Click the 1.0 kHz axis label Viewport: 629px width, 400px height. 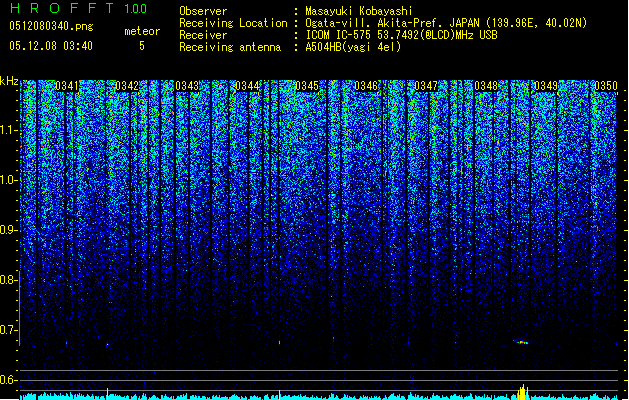(9, 180)
